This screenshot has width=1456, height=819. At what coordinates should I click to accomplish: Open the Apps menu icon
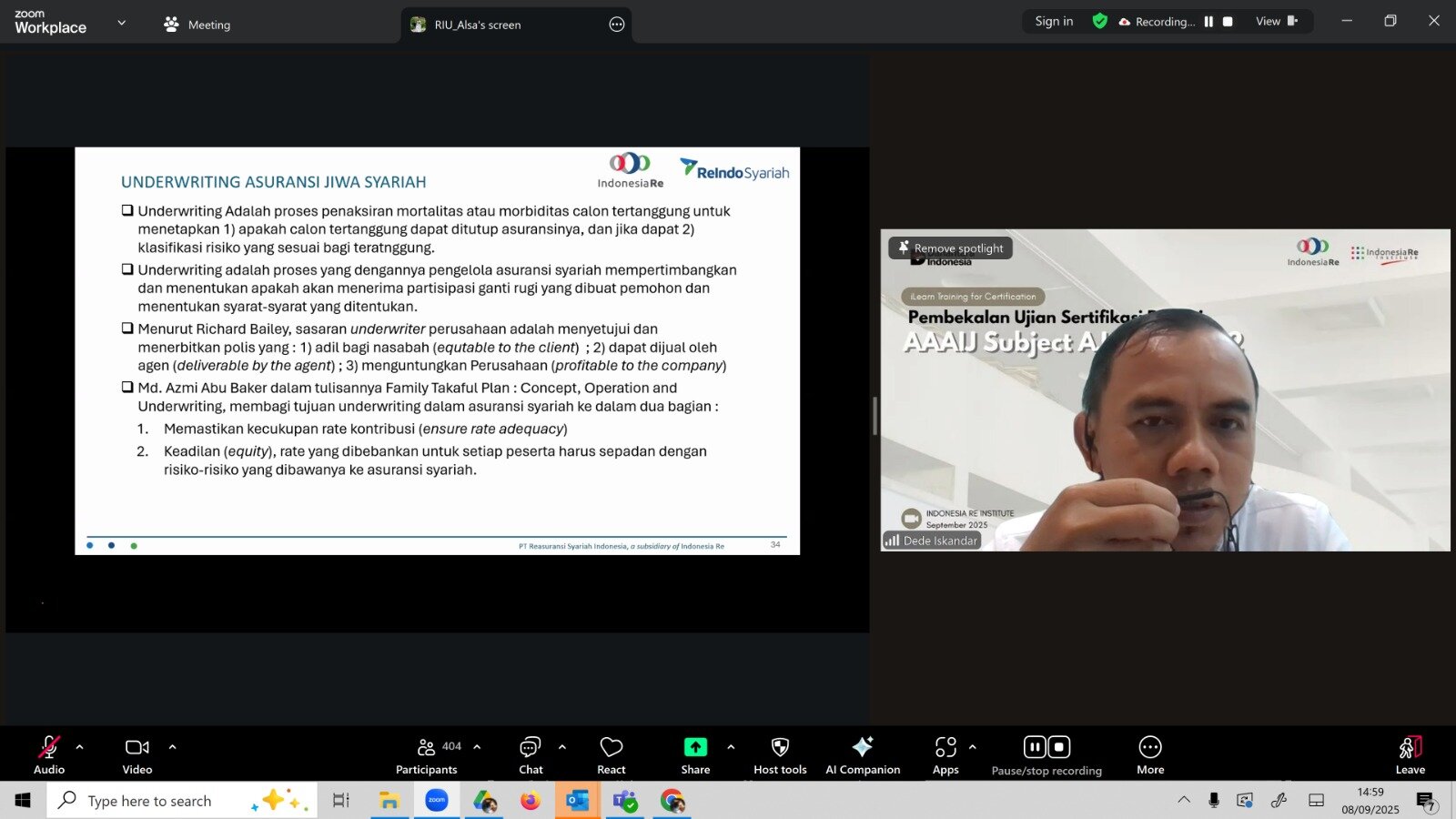coord(945,754)
